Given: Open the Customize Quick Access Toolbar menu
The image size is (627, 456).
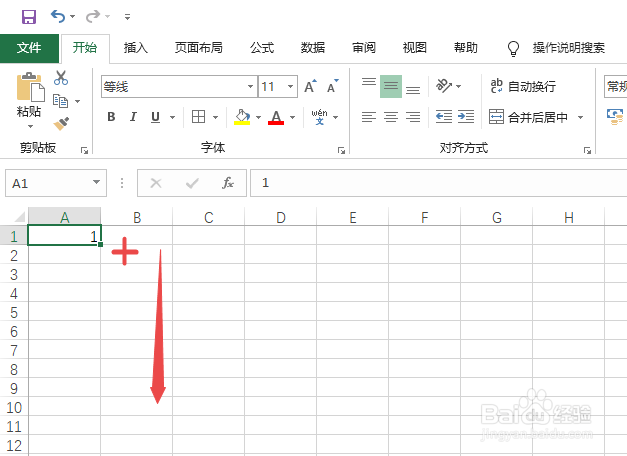Looking at the screenshot, I should 127,17.
